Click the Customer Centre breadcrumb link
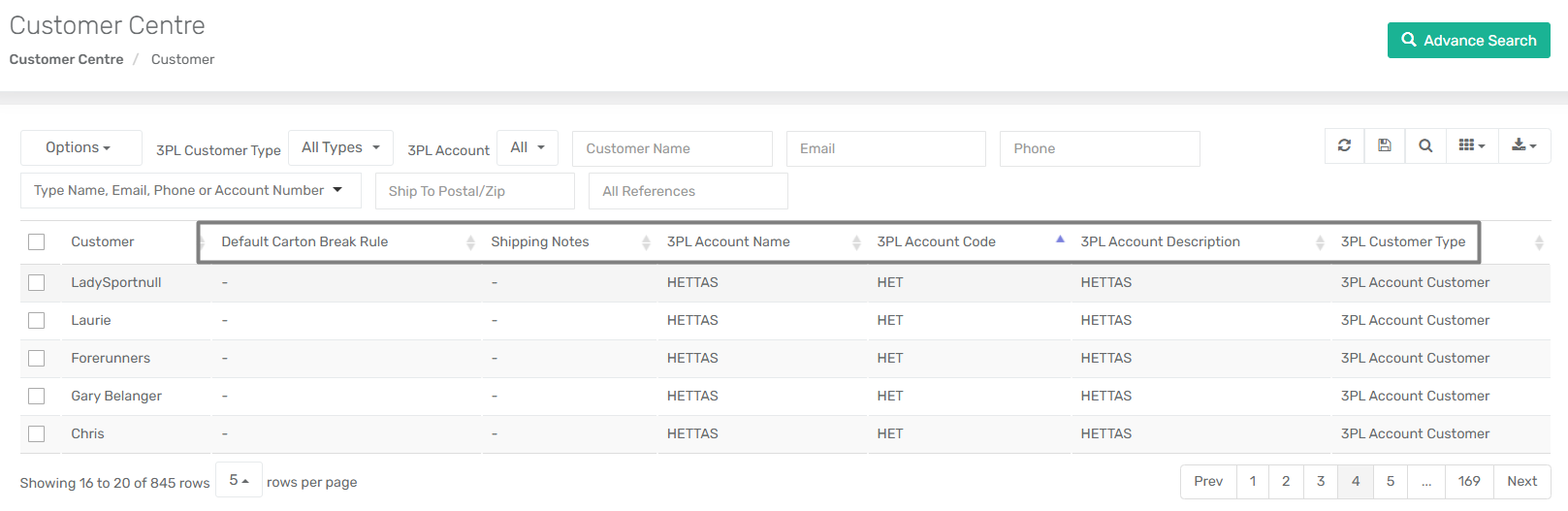1568x511 pixels. (x=66, y=59)
